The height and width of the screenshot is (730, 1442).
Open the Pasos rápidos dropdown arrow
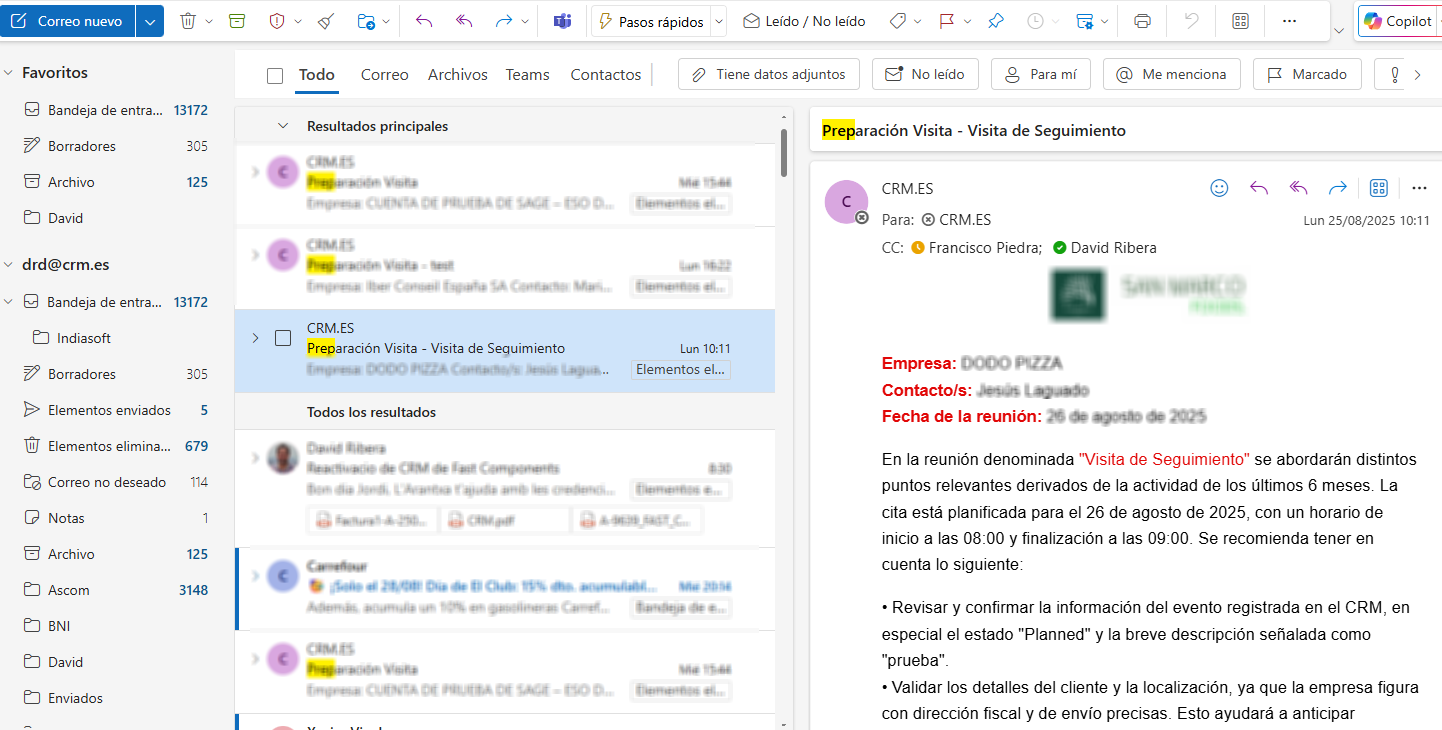tap(718, 21)
